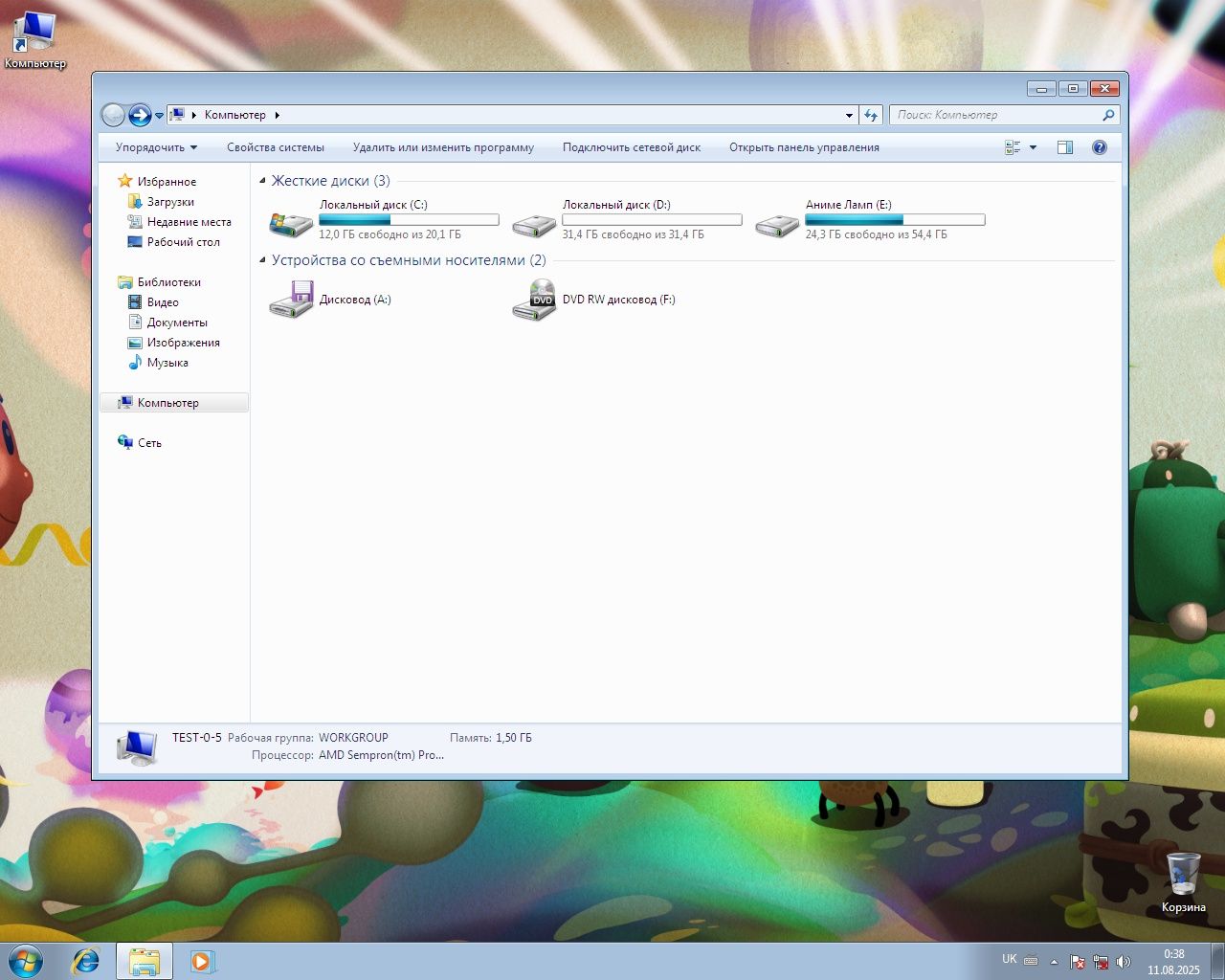Open Windows Media Player from taskbar
The height and width of the screenshot is (980, 1225).
pyautogui.click(x=202, y=961)
